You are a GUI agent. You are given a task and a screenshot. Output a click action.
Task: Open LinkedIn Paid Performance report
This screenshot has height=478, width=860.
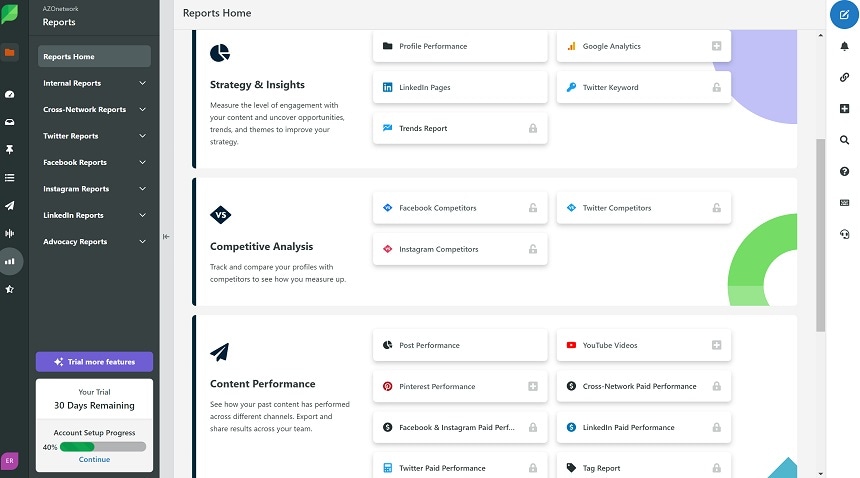point(644,428)
